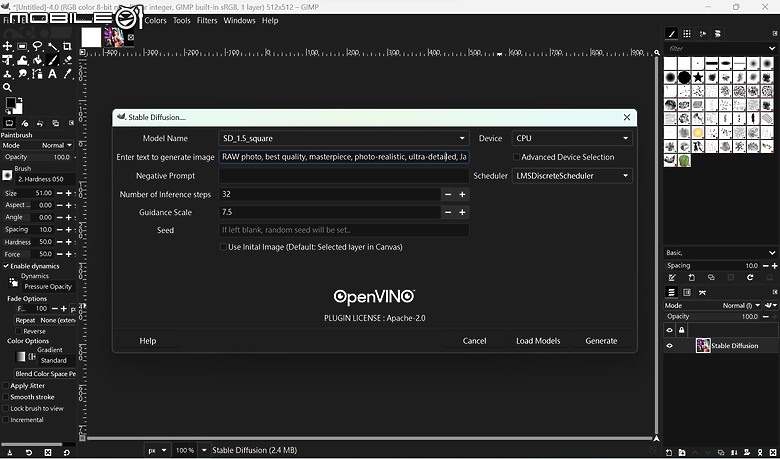Open the Scheduler dropdown
The height and width of the screenshot is (459, 780).
pos(572,176)
